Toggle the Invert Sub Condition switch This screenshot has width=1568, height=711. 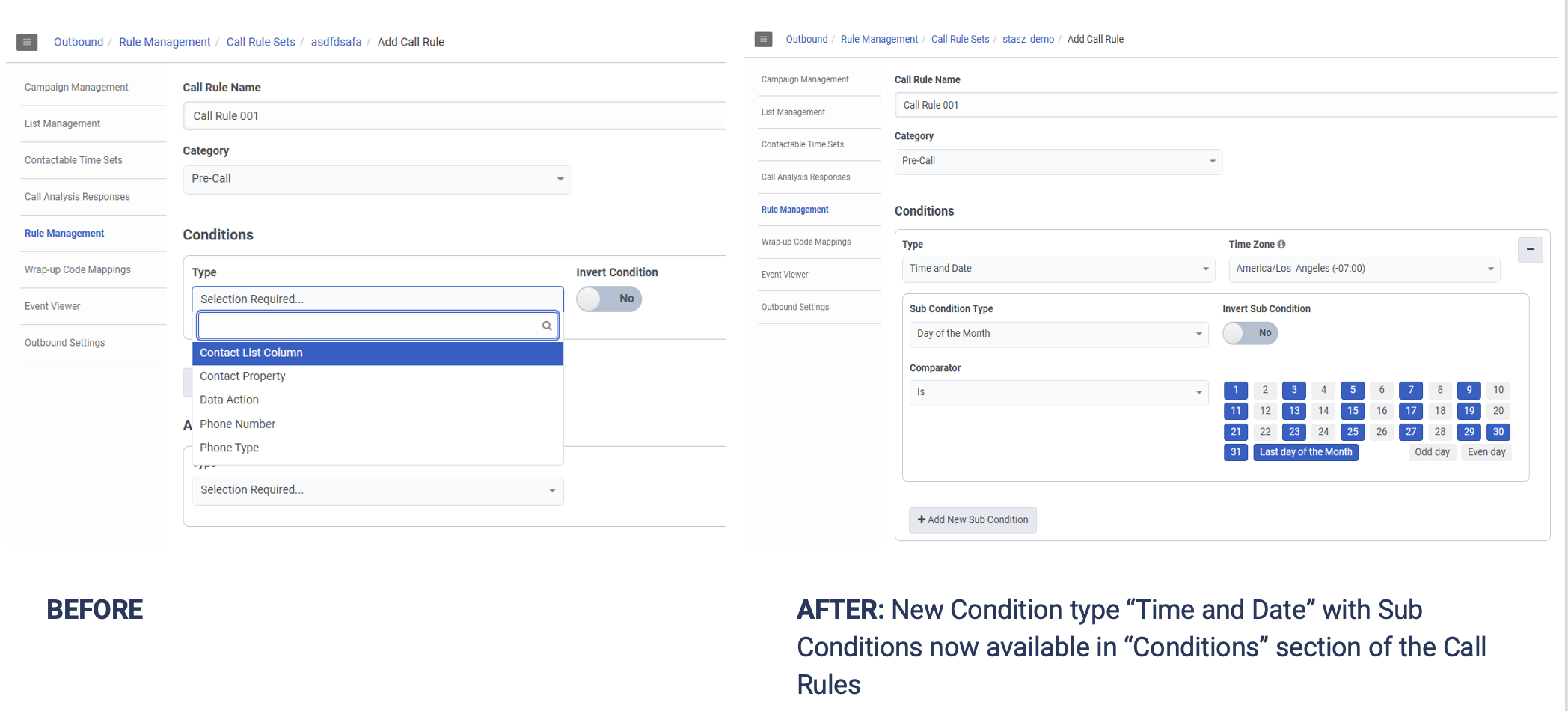click(x=1250, y=333)
